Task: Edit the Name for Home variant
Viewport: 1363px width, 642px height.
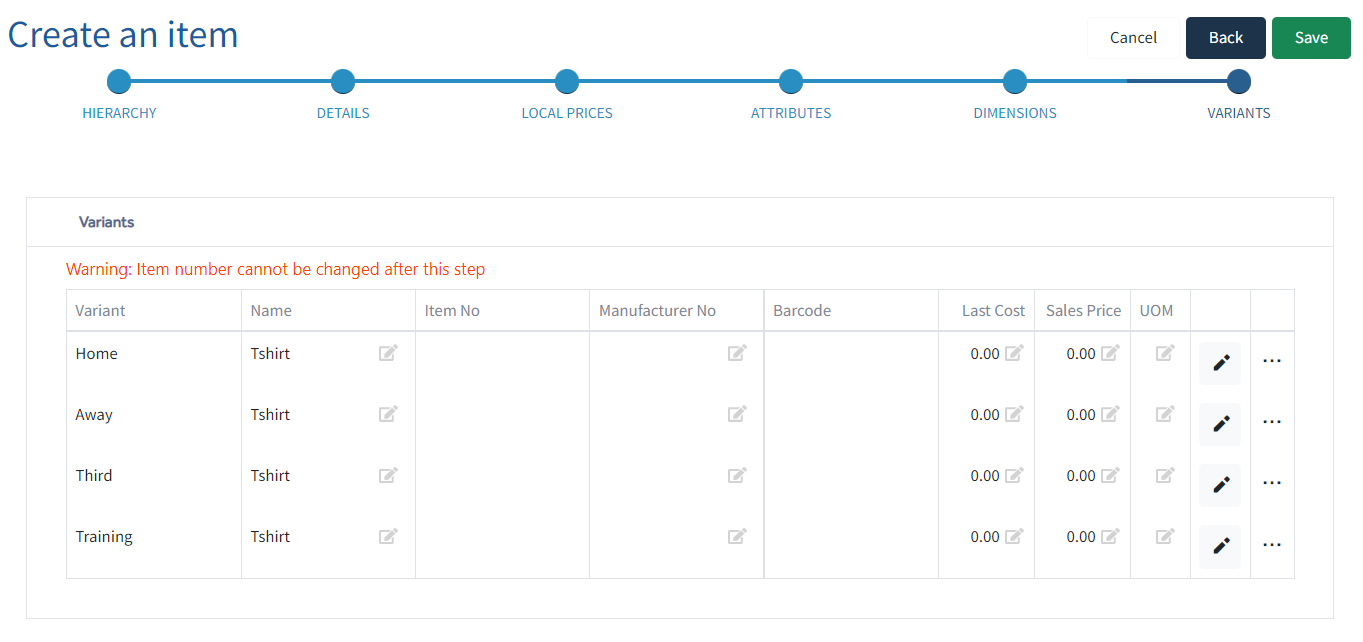Action: [x=388, y=353]
